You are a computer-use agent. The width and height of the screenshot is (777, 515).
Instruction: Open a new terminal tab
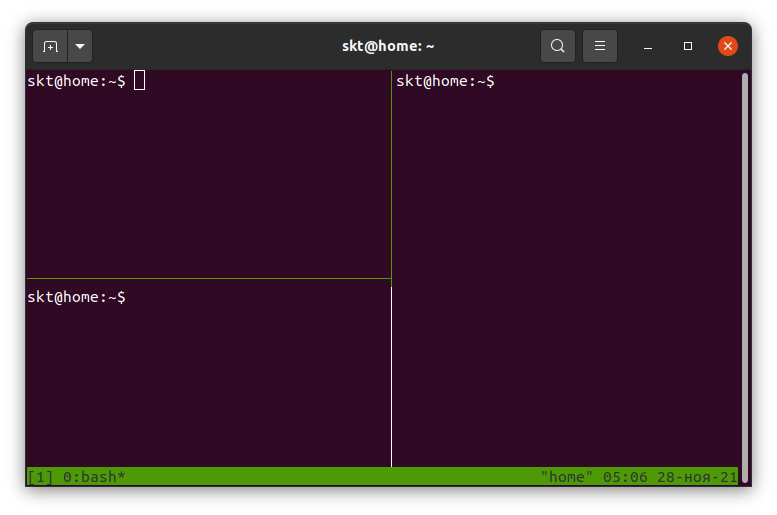[x=50, y=47]
